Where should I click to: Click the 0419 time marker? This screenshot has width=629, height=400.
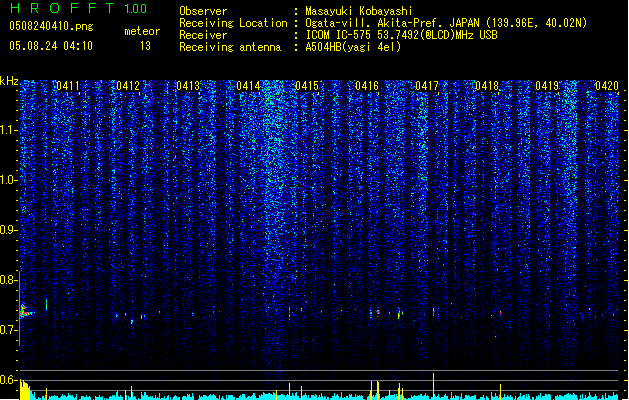point(547,86)
